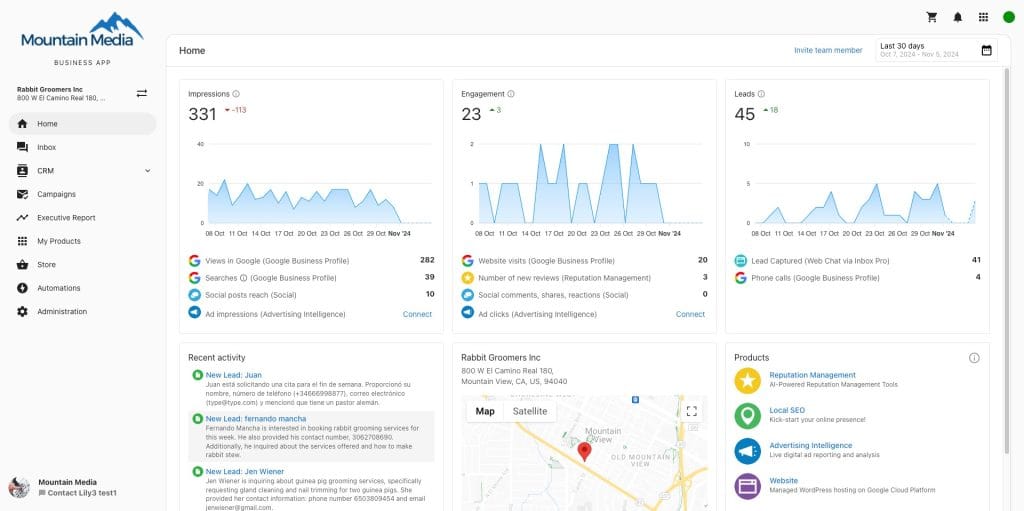Switch the map to Satellite view
The image size is (1024, 511).
click(x=530, y=411)
